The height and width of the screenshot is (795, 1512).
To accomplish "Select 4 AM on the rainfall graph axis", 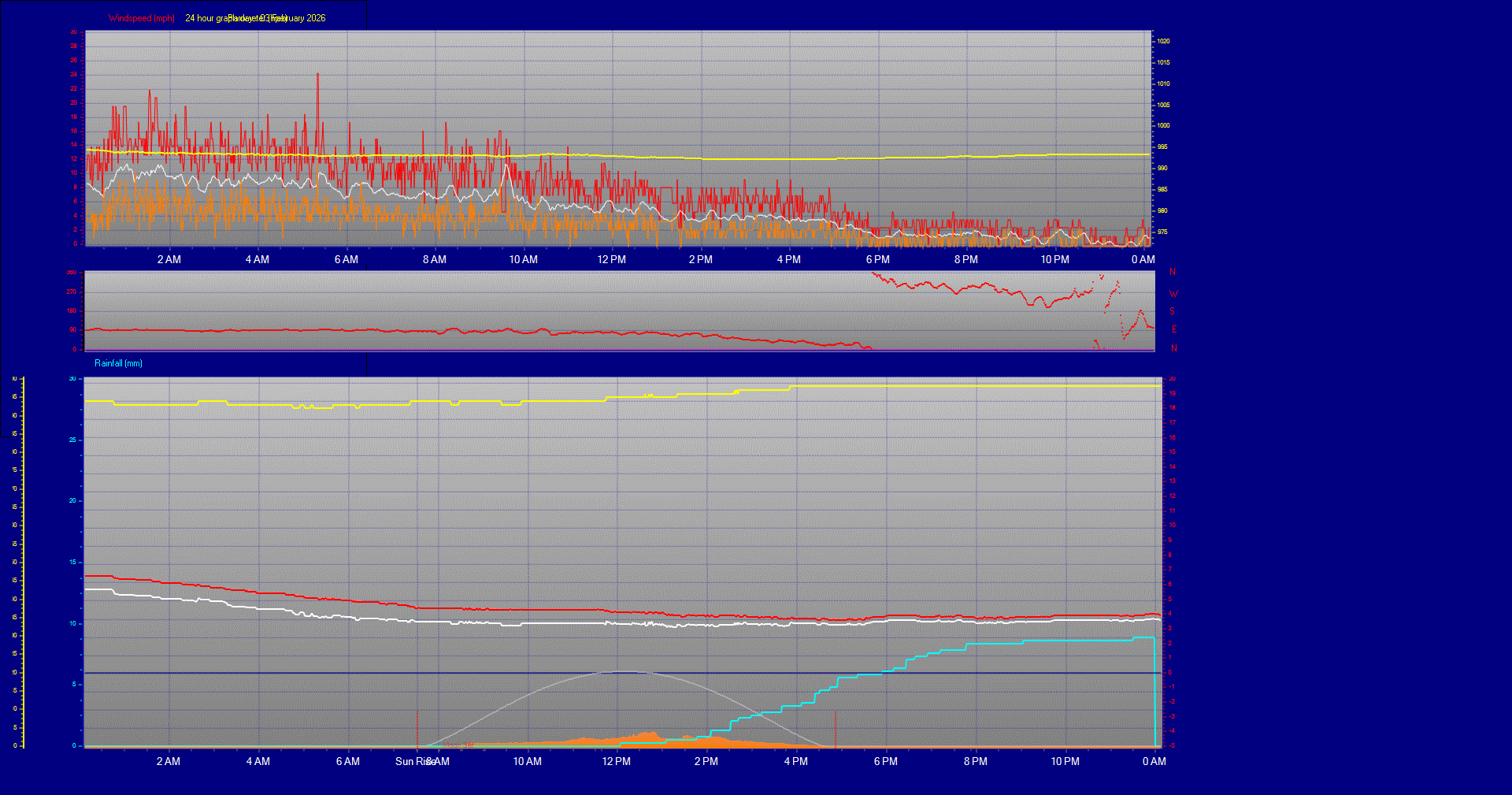I will [258, 761].
